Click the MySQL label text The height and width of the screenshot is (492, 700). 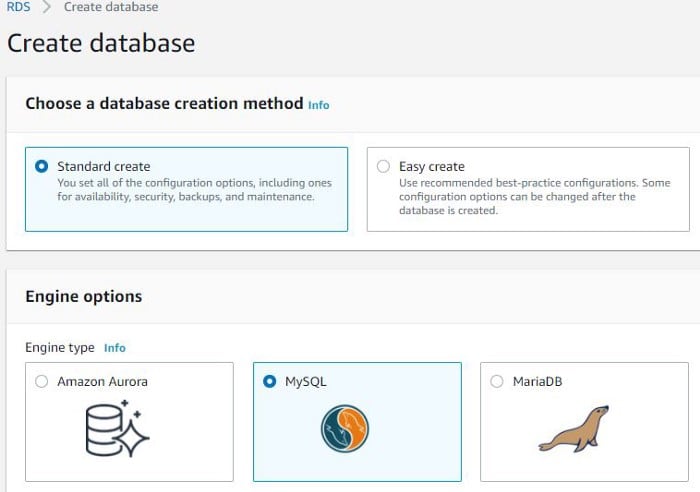306,382
